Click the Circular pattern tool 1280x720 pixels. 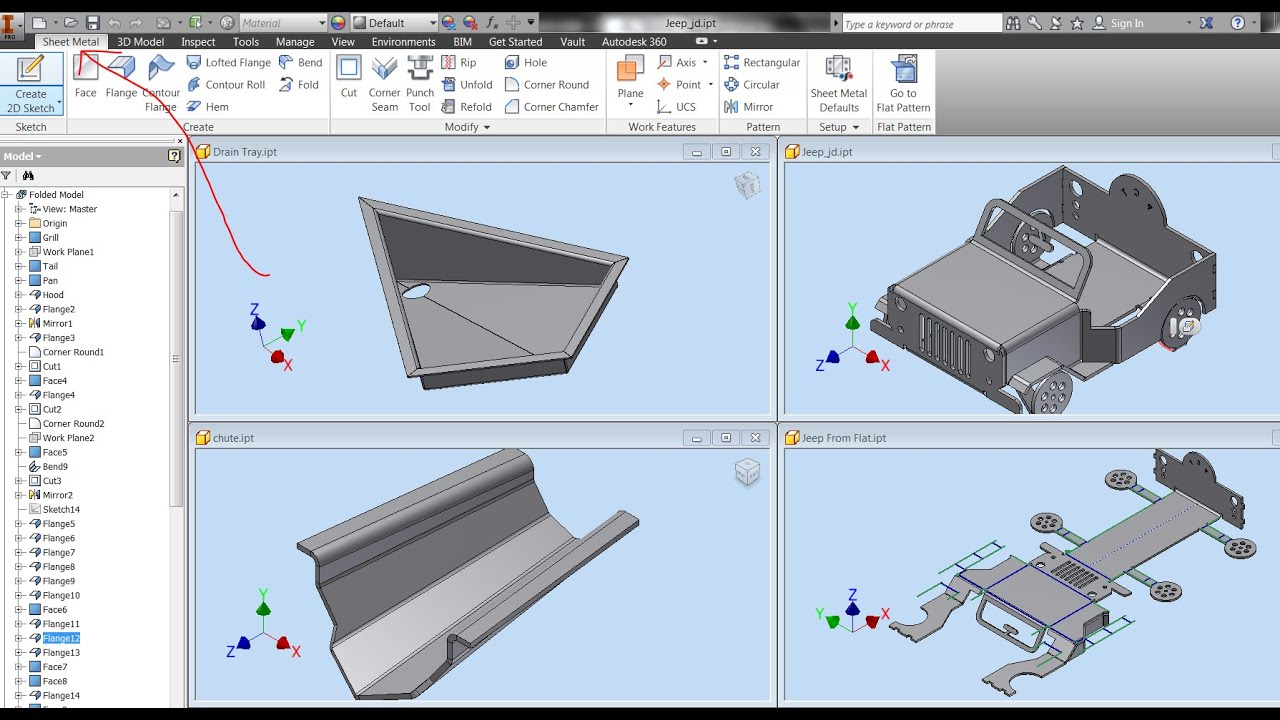pyautogui.click(x=752, y=84)
